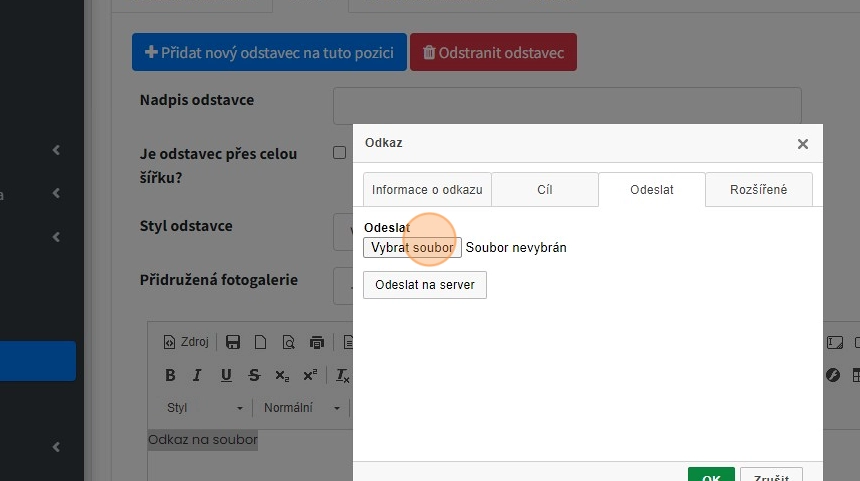
Task: Toggle italic formatting
Action: pos(198,376)
